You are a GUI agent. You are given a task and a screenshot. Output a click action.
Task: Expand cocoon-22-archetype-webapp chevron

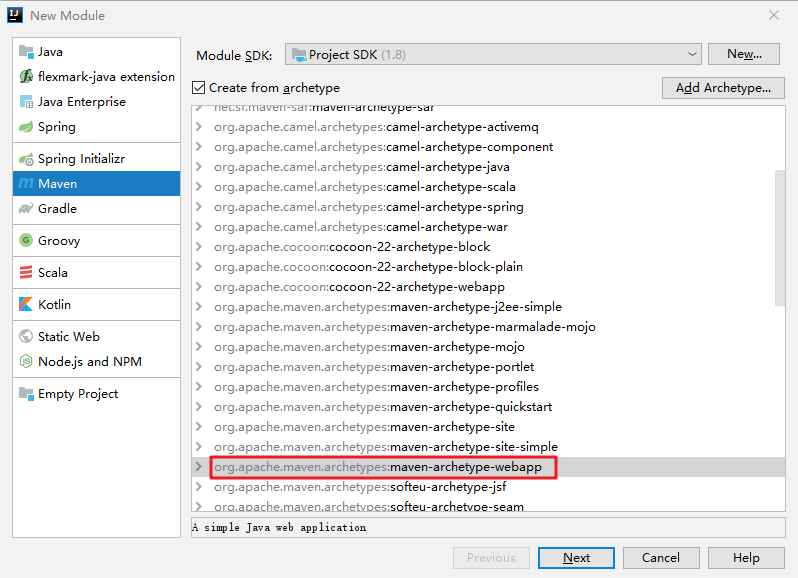pyautogui.click(x=199, y=286)
